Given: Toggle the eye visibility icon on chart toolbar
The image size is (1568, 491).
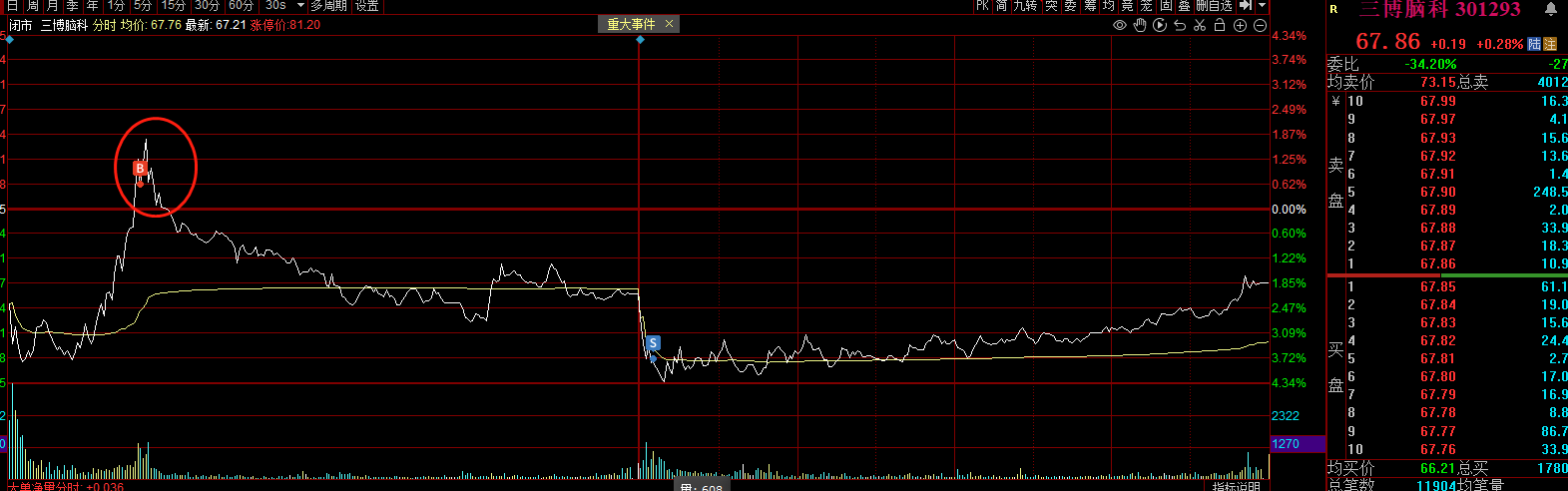Looking at the screenshot, I should tap(1120, 25).
